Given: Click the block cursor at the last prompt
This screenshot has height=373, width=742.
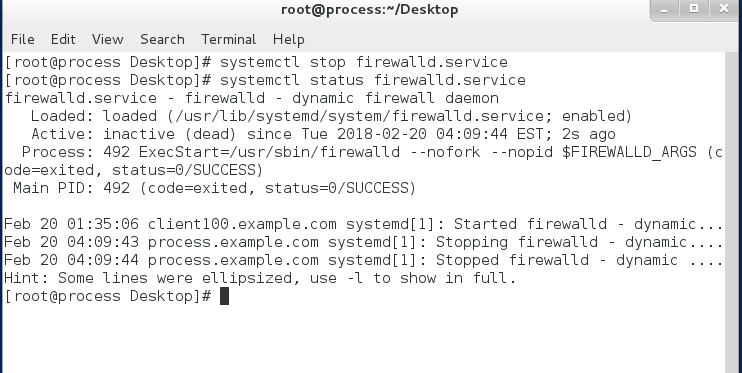Looking at the screenshot, I should point(224,296).
